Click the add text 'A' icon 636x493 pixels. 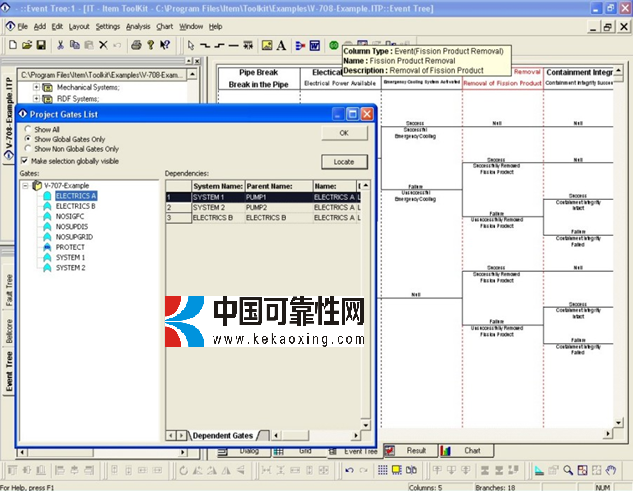click(x=281, y=45)
